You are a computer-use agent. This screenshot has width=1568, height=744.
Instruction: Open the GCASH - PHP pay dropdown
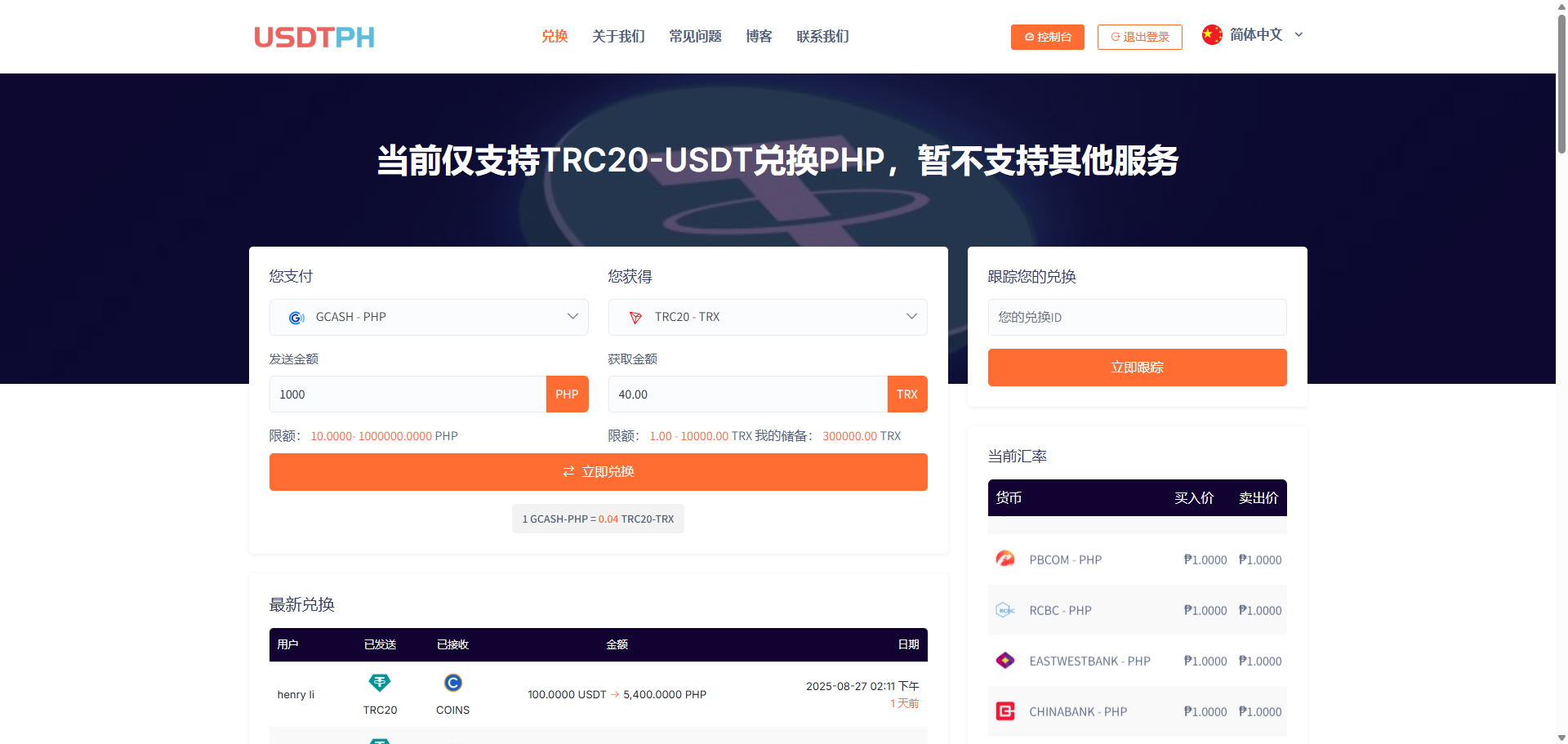[x=429, y=317]
